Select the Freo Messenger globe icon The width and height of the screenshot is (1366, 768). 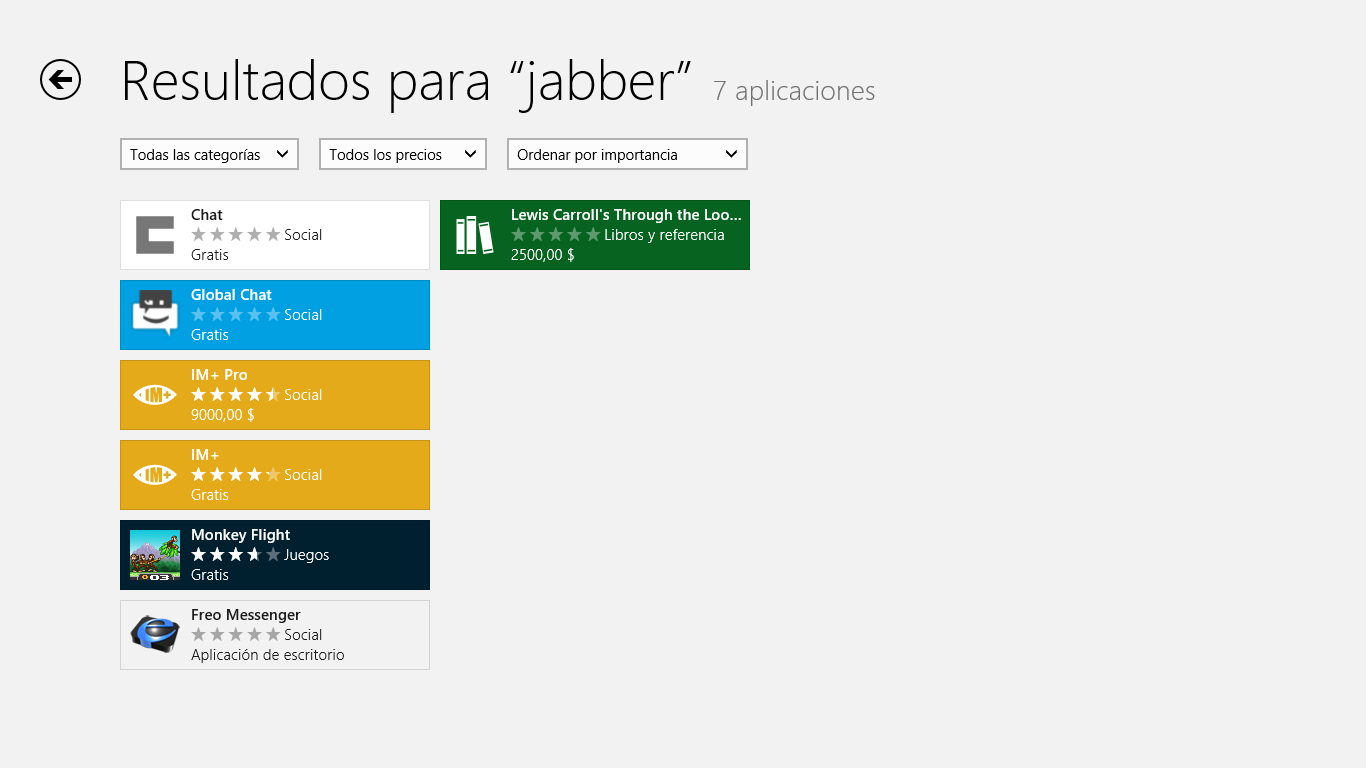point(154,634)
